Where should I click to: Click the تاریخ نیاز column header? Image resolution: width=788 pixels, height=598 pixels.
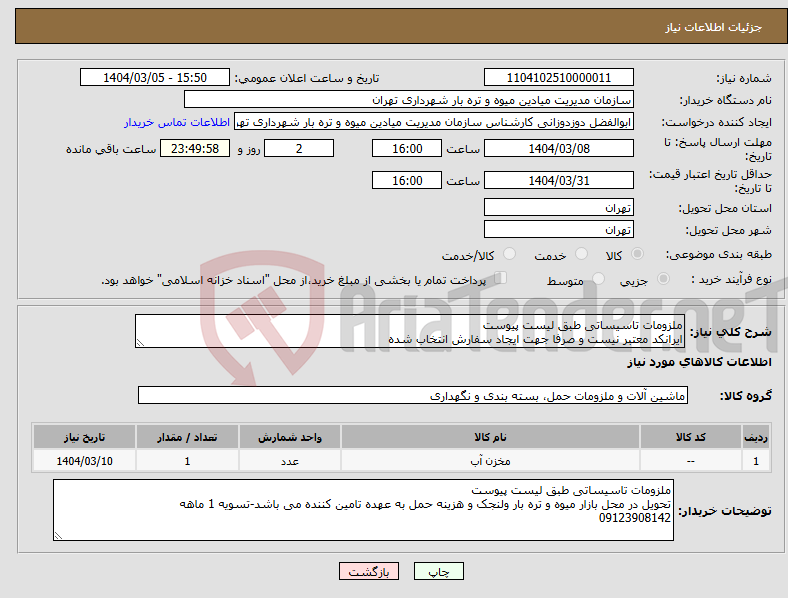click(84, 437)
